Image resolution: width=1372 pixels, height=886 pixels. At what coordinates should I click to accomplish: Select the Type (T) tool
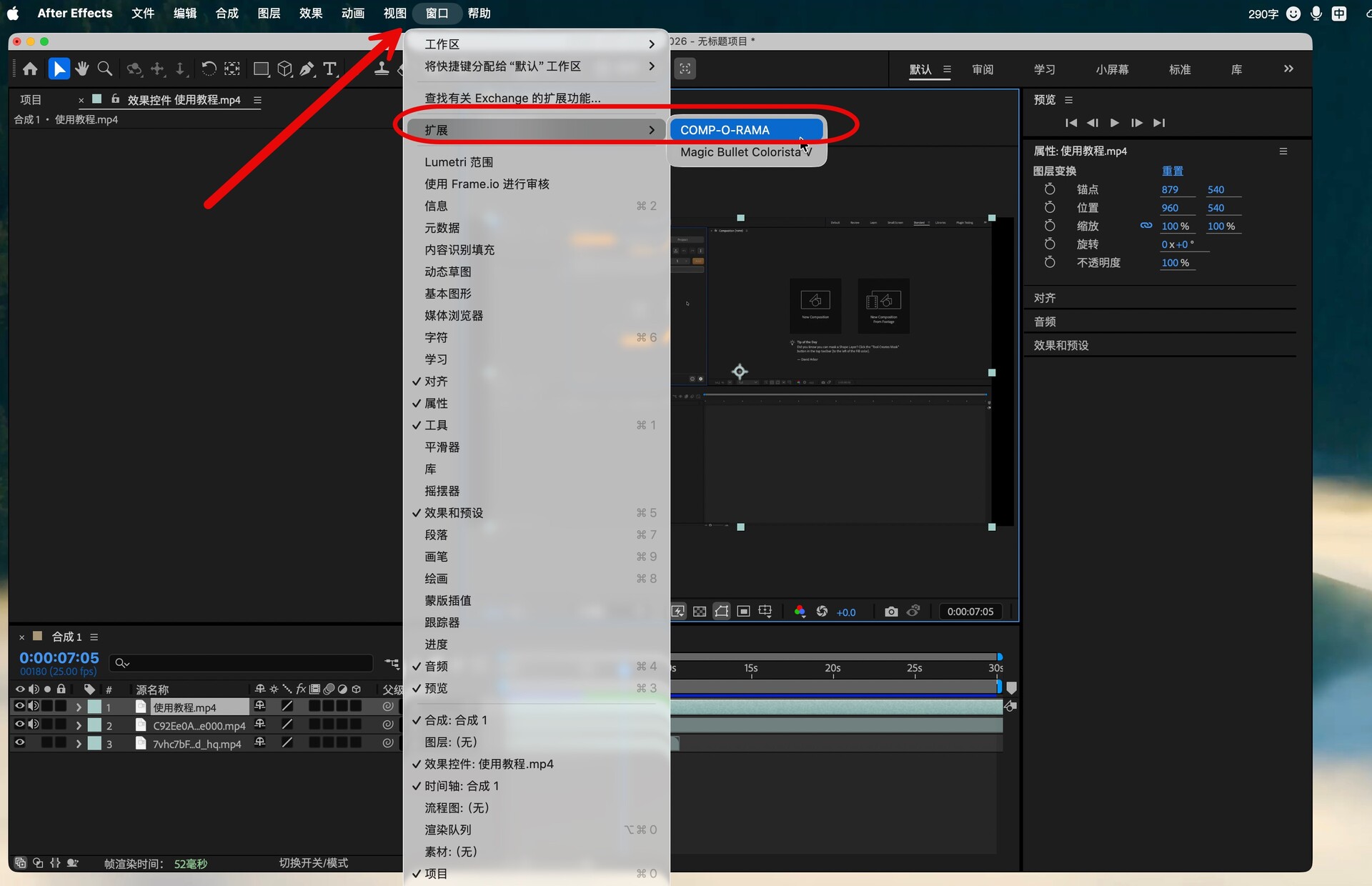[x=329, y=69]
